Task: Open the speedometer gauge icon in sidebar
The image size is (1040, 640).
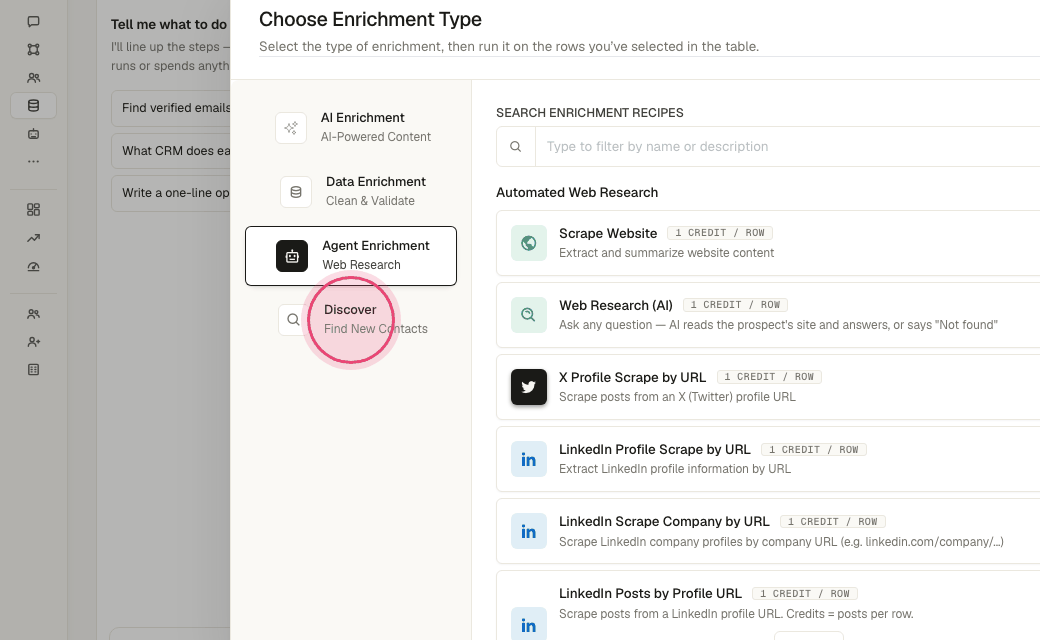Action: click(33, 267)
